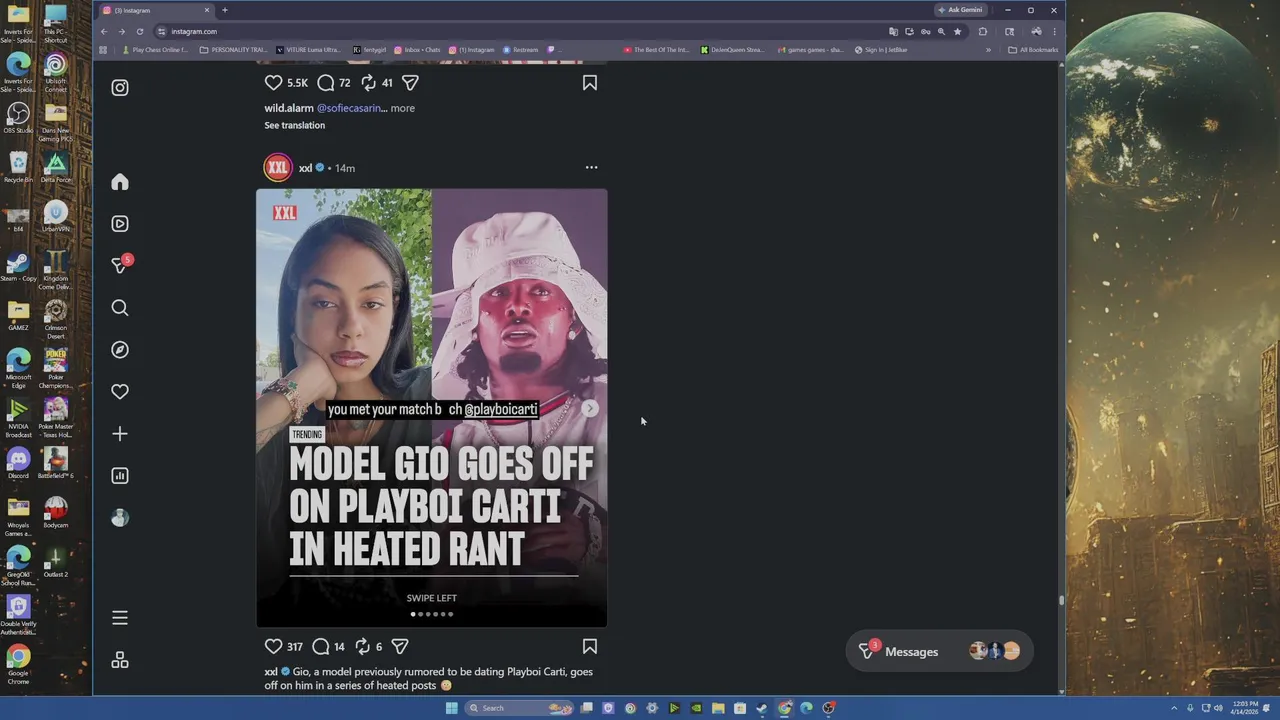The image size is (1280, 720).
Task: Open Windows Start menu
Action: 451,708
